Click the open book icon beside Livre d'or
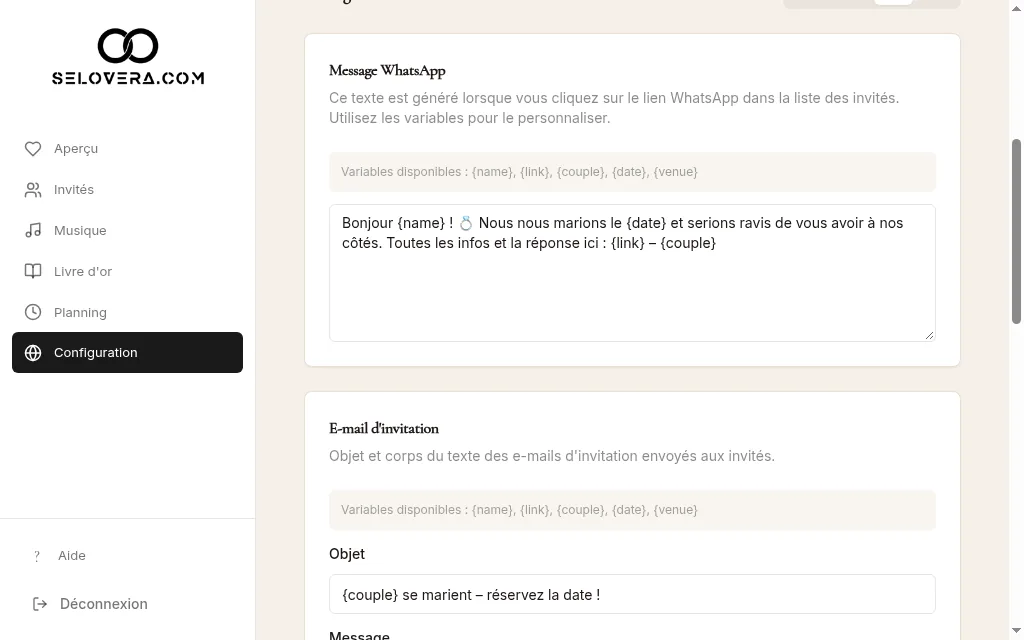The width and height of the screenshot is (1024, 640). [x=33, y=272]
